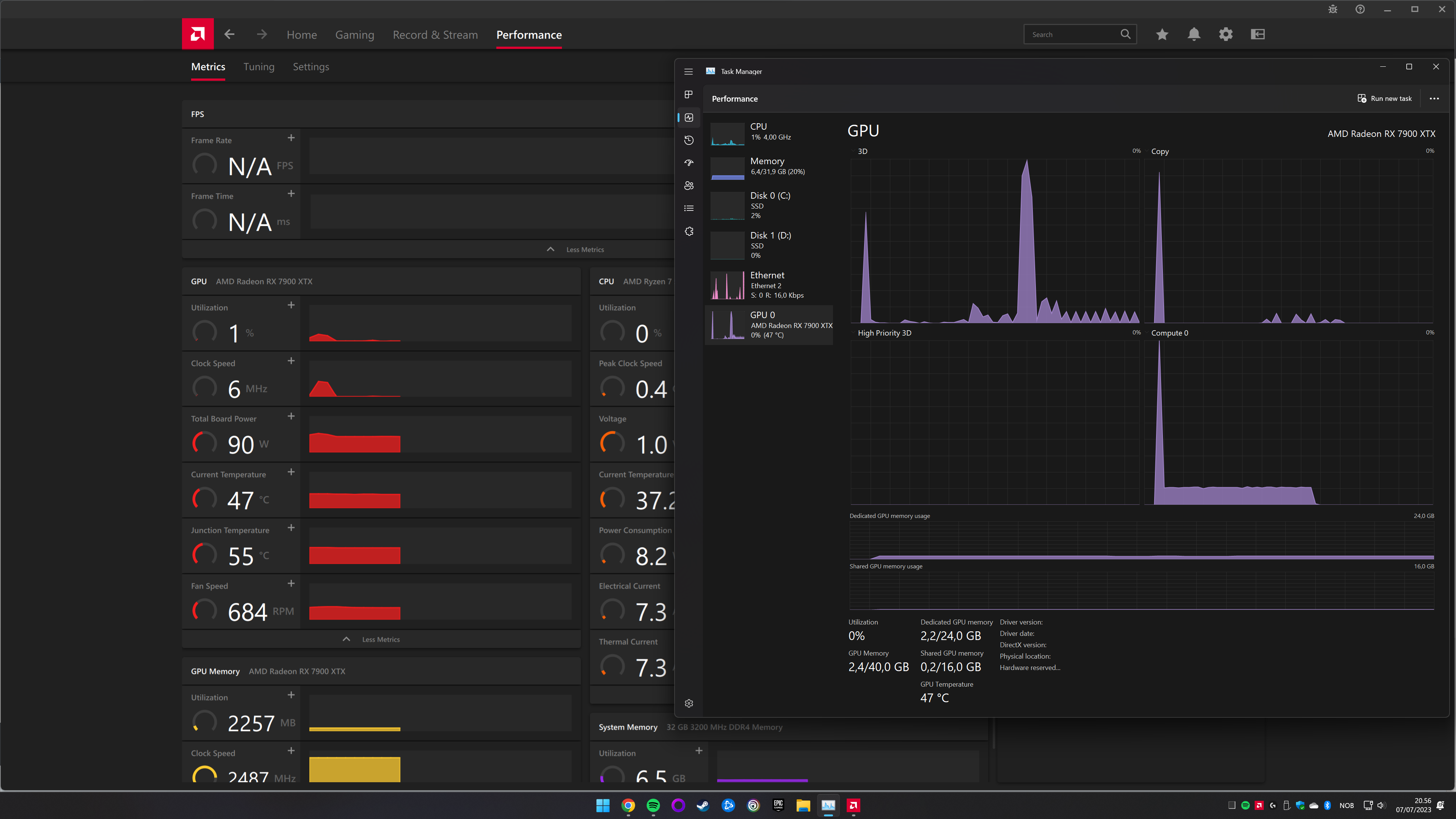Select the Metrics sub-tab
1456x819 pixels.
click(208, 67)
